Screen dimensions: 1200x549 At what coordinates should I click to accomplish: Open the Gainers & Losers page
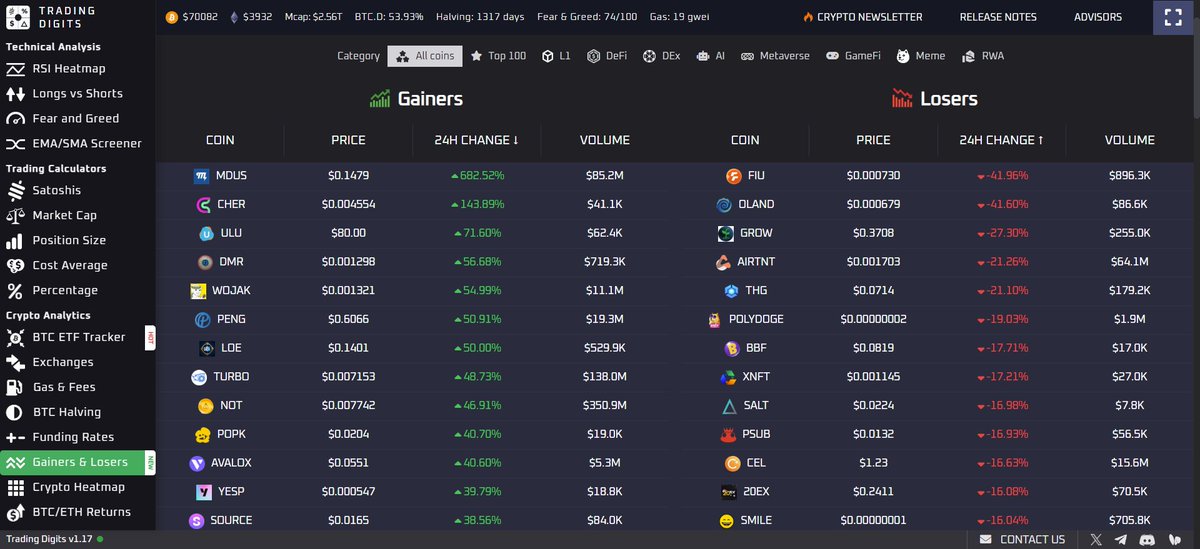point(78,462)
